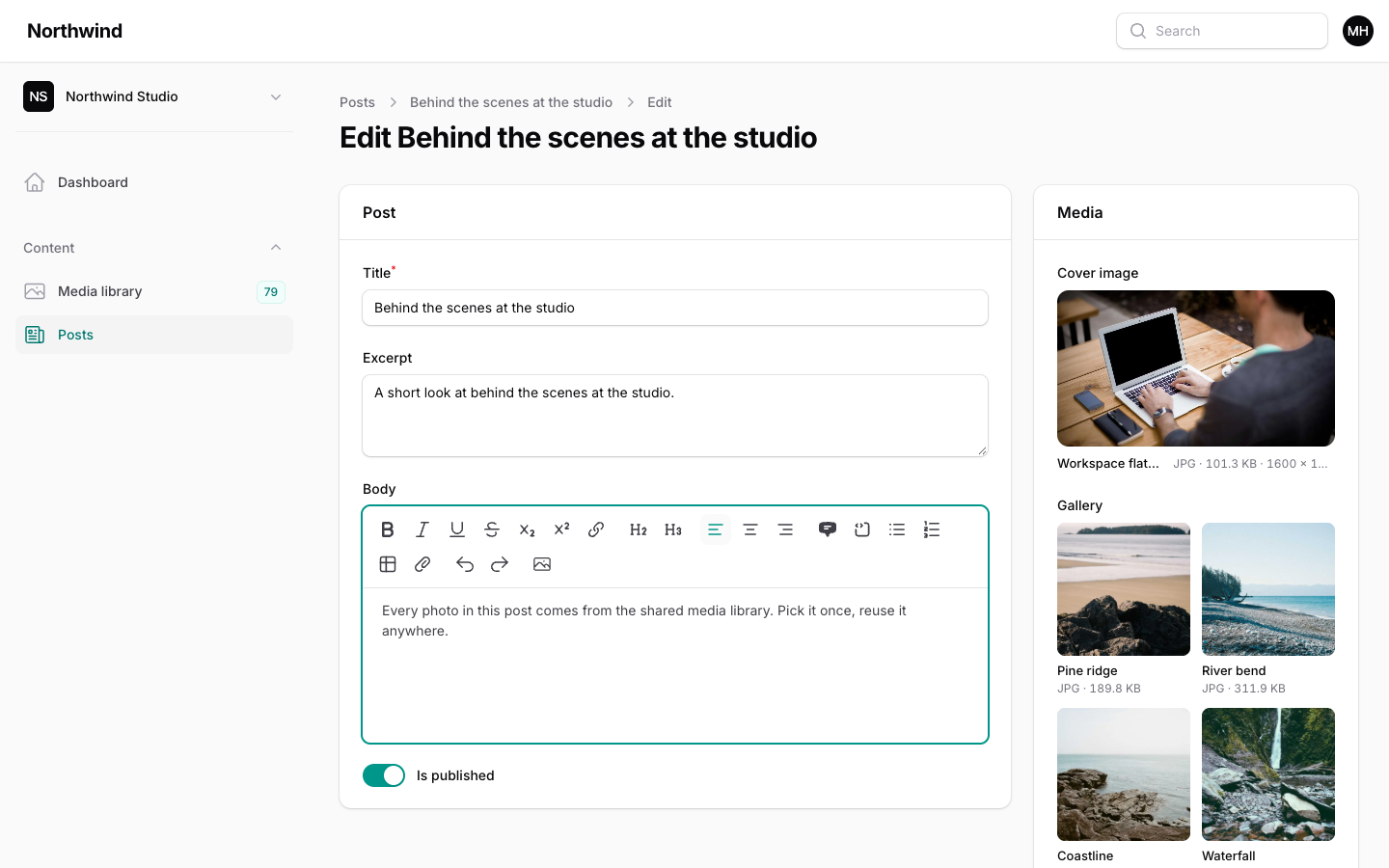Toggle subscript formatting
Viewport: 1389px width, 868px height.
click(x=527, y=529)
